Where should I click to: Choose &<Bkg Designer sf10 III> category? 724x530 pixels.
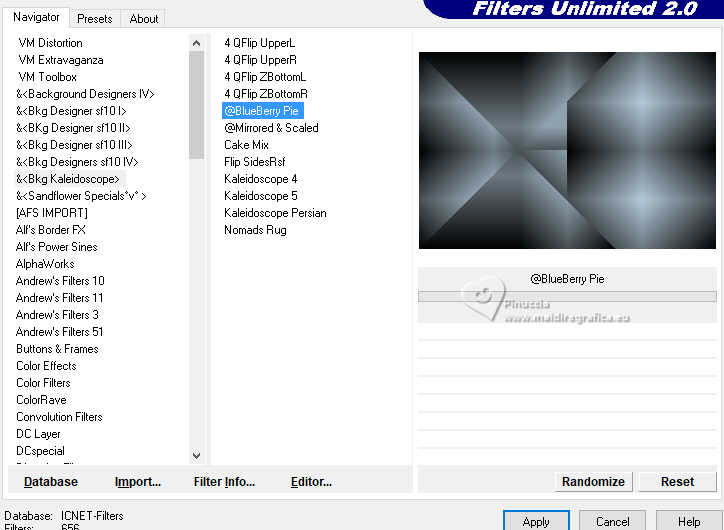pos(74,145)
